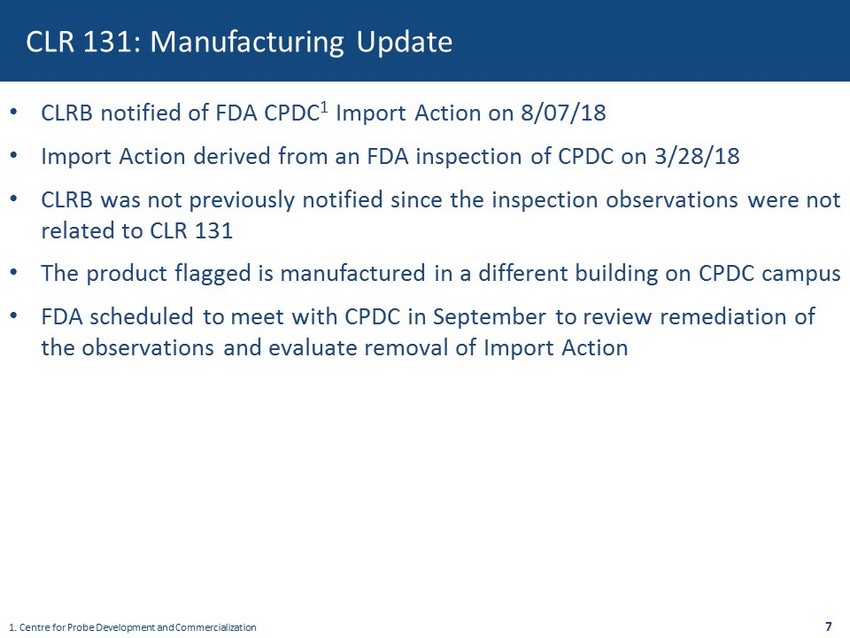Click the first bullet point marker
Viewport: 850px width, 638px height.
click(13, 113)
